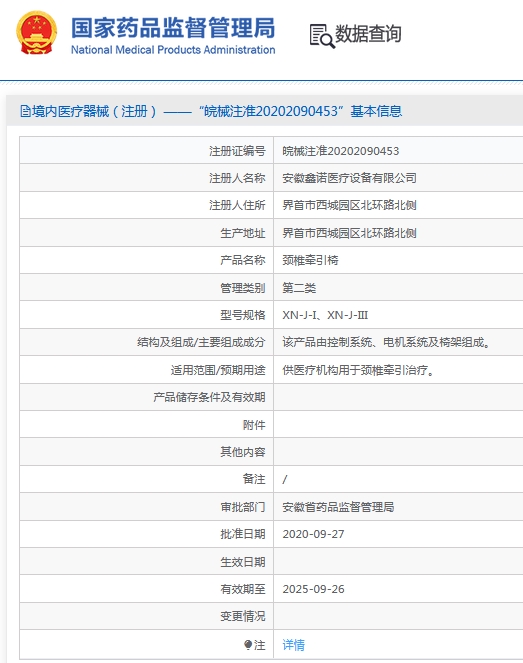This screenshot has width=523, height=663.
Task: Click the 产品储存条件及有效期 label
Action: pyautogui.click(x=209, y=397)
